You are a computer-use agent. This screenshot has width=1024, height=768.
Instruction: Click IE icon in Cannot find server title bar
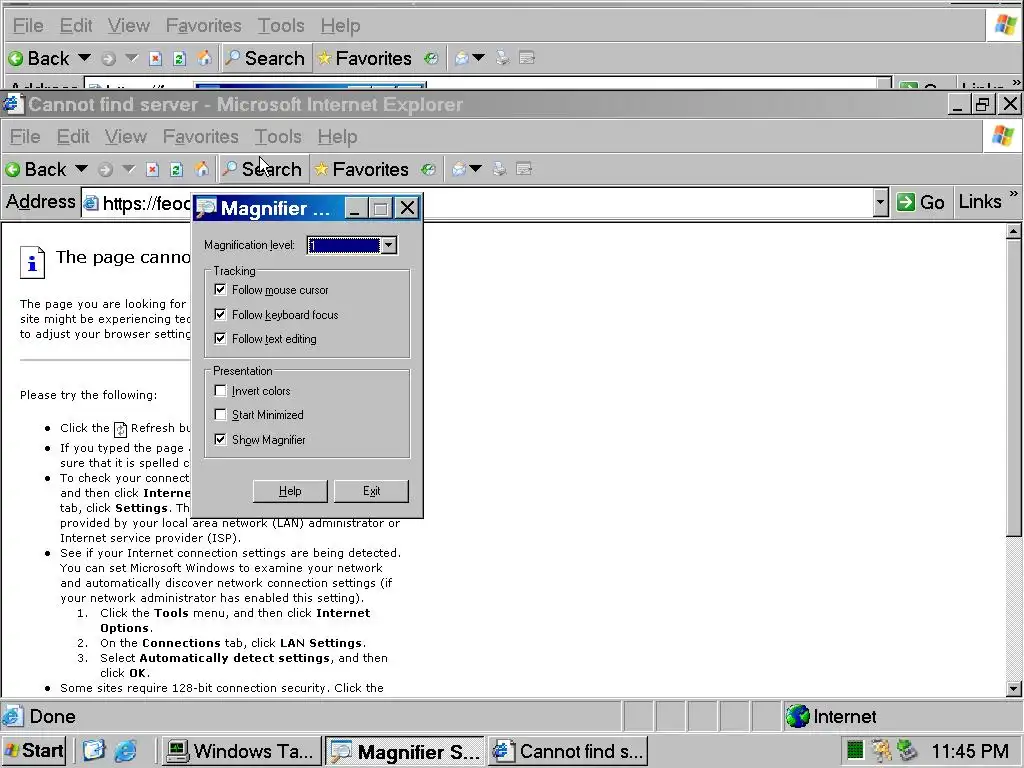tap(13, 104)
